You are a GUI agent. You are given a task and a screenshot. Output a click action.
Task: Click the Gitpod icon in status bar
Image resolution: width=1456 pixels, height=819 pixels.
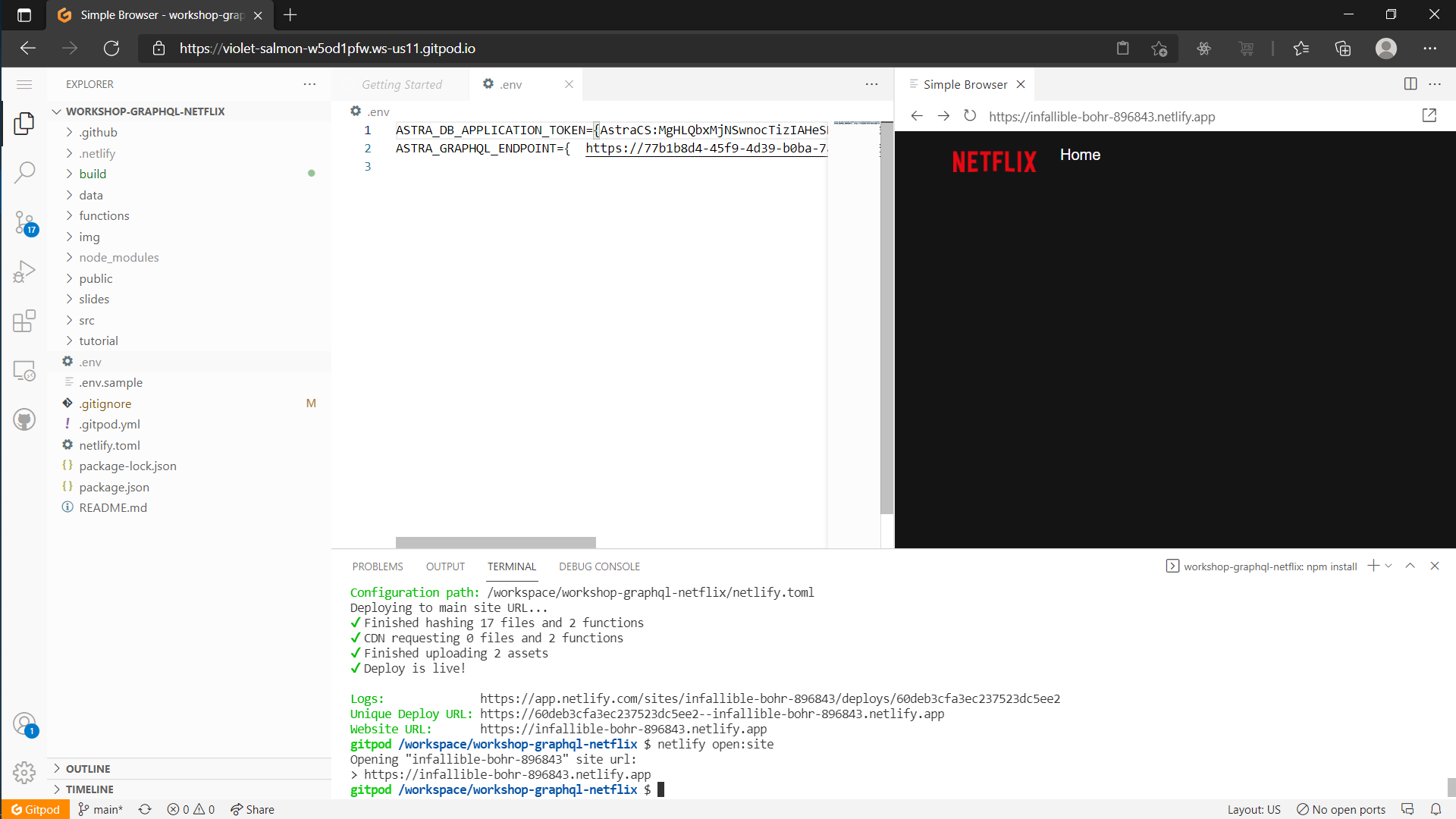(x=35, y=809)
